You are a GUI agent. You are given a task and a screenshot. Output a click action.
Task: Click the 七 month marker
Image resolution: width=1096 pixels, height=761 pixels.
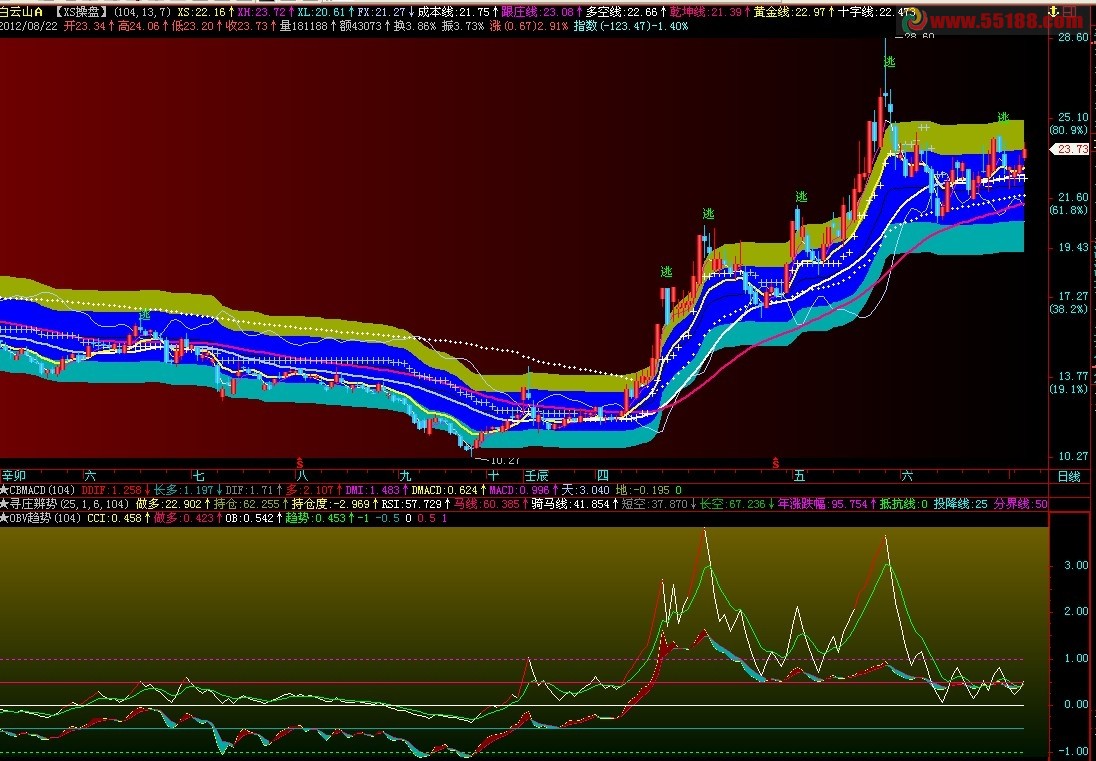(199, 477)
